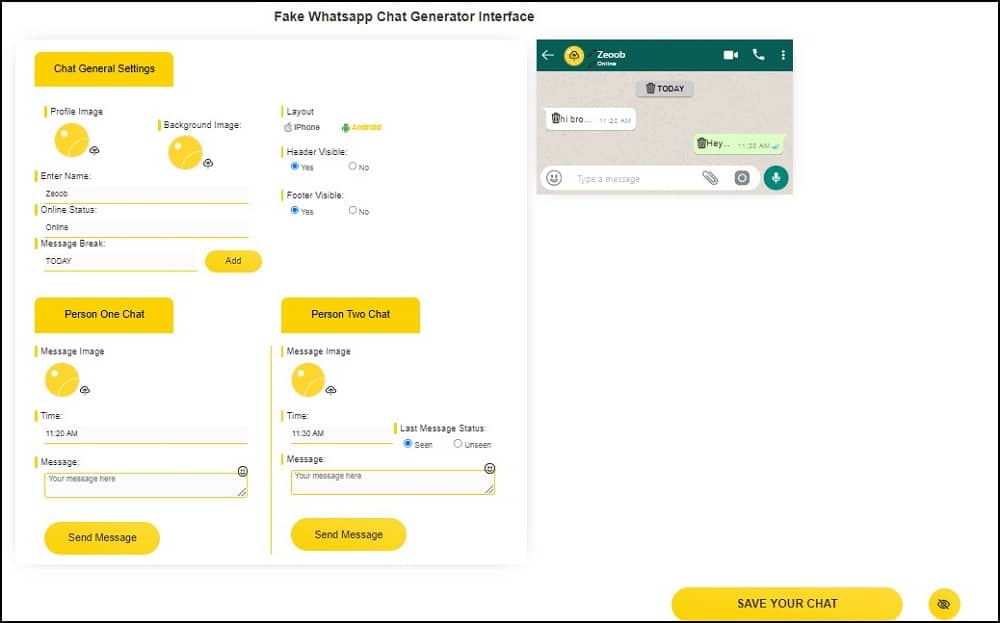Viewport: 1000px width, 623px height.
Task: Open the three-dot menu in chat preview
Action: click(783, 55)
